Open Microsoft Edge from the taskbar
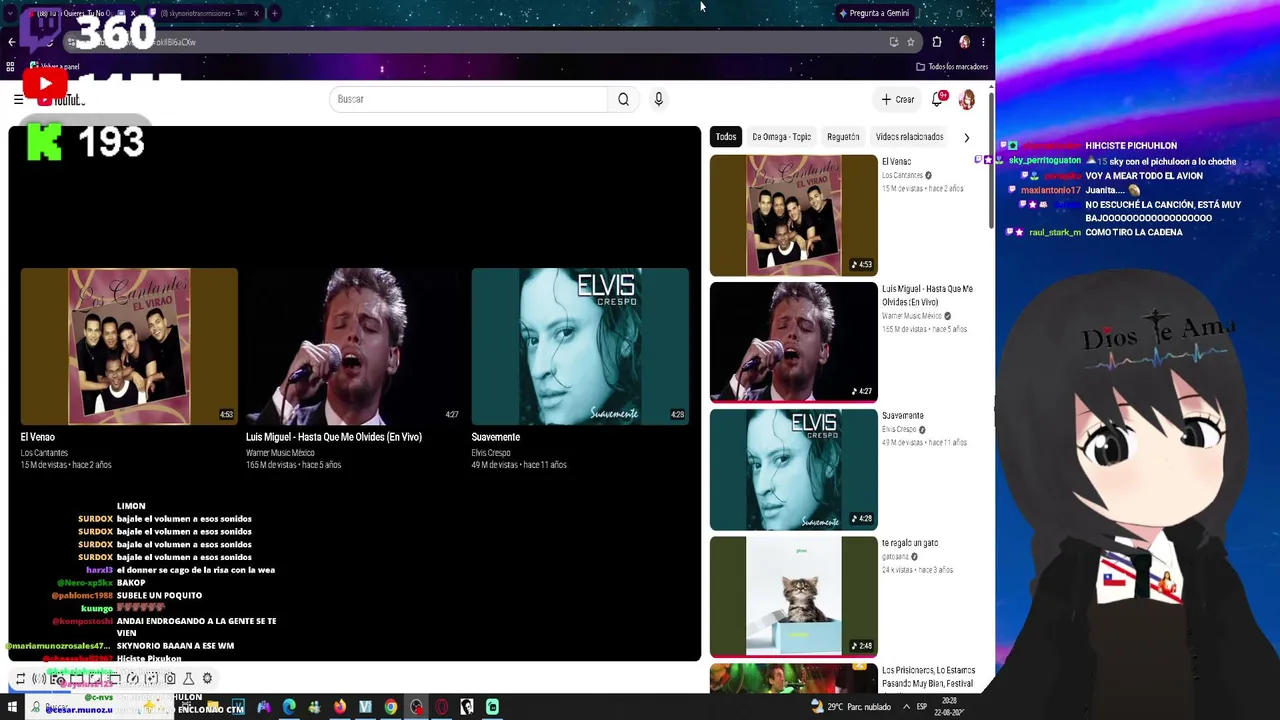Image resolution: width=1280 pixels, height=720 pixels. 289,708
